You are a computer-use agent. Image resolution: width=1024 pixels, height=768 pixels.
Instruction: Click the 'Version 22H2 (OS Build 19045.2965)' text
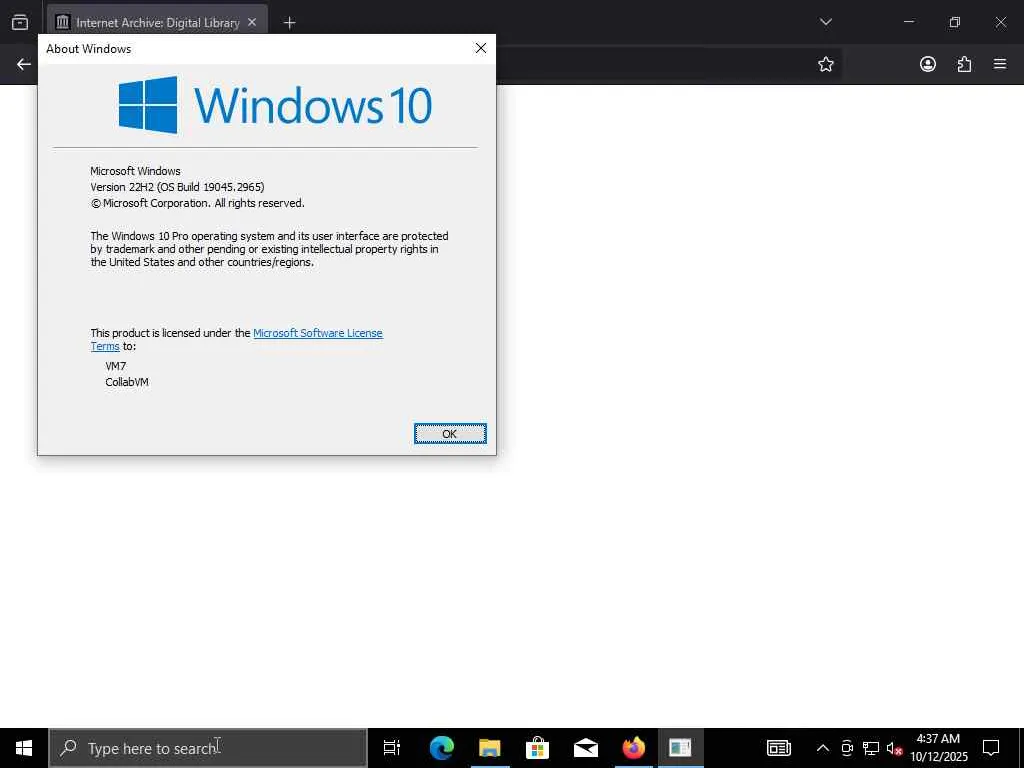tap(178, 187)
